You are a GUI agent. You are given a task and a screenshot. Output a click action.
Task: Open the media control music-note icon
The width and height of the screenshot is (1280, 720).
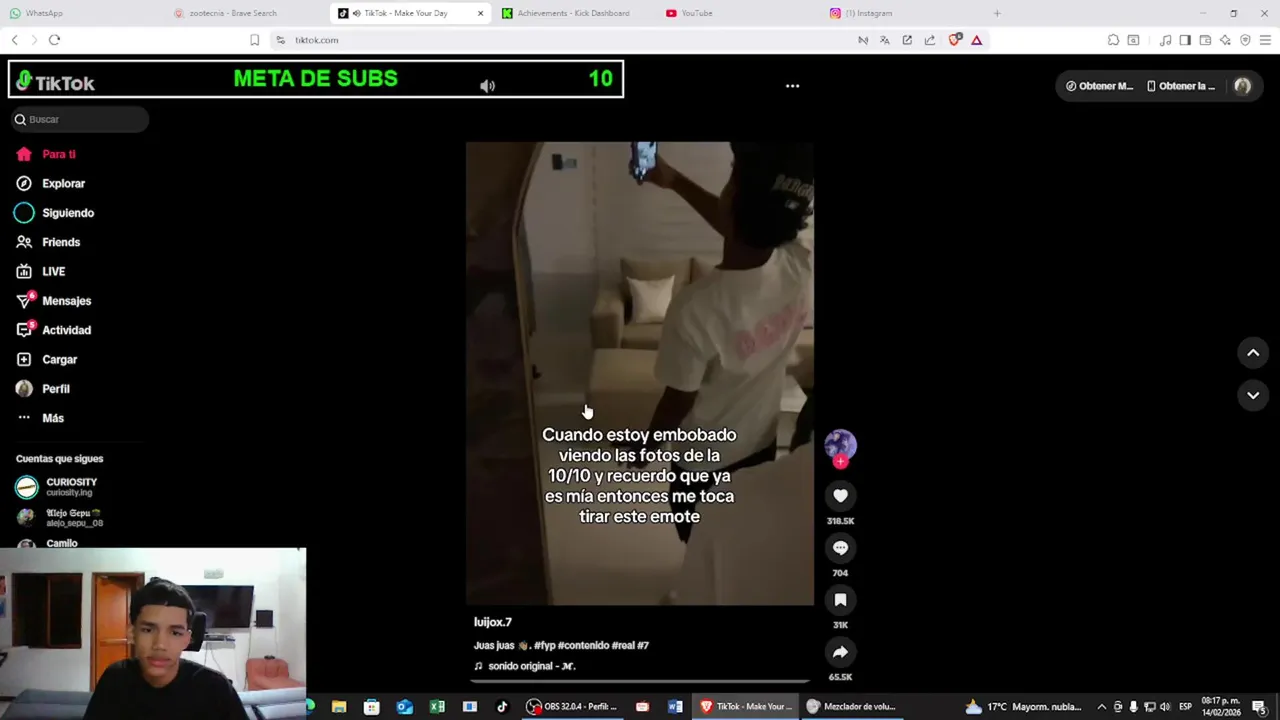[x=1165, y=40]
